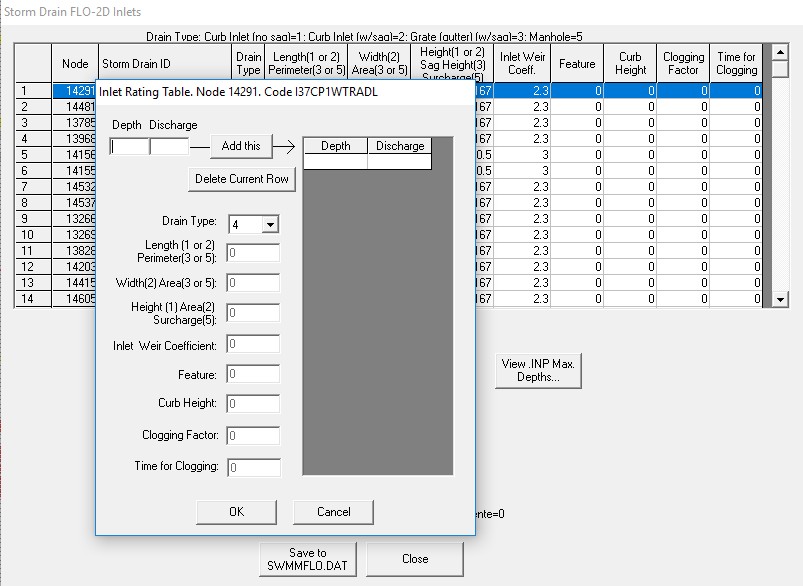Click the Curb Height column header
Image resolution: width=803 pixels, height=586 pixels.
(x=630, y=64)
